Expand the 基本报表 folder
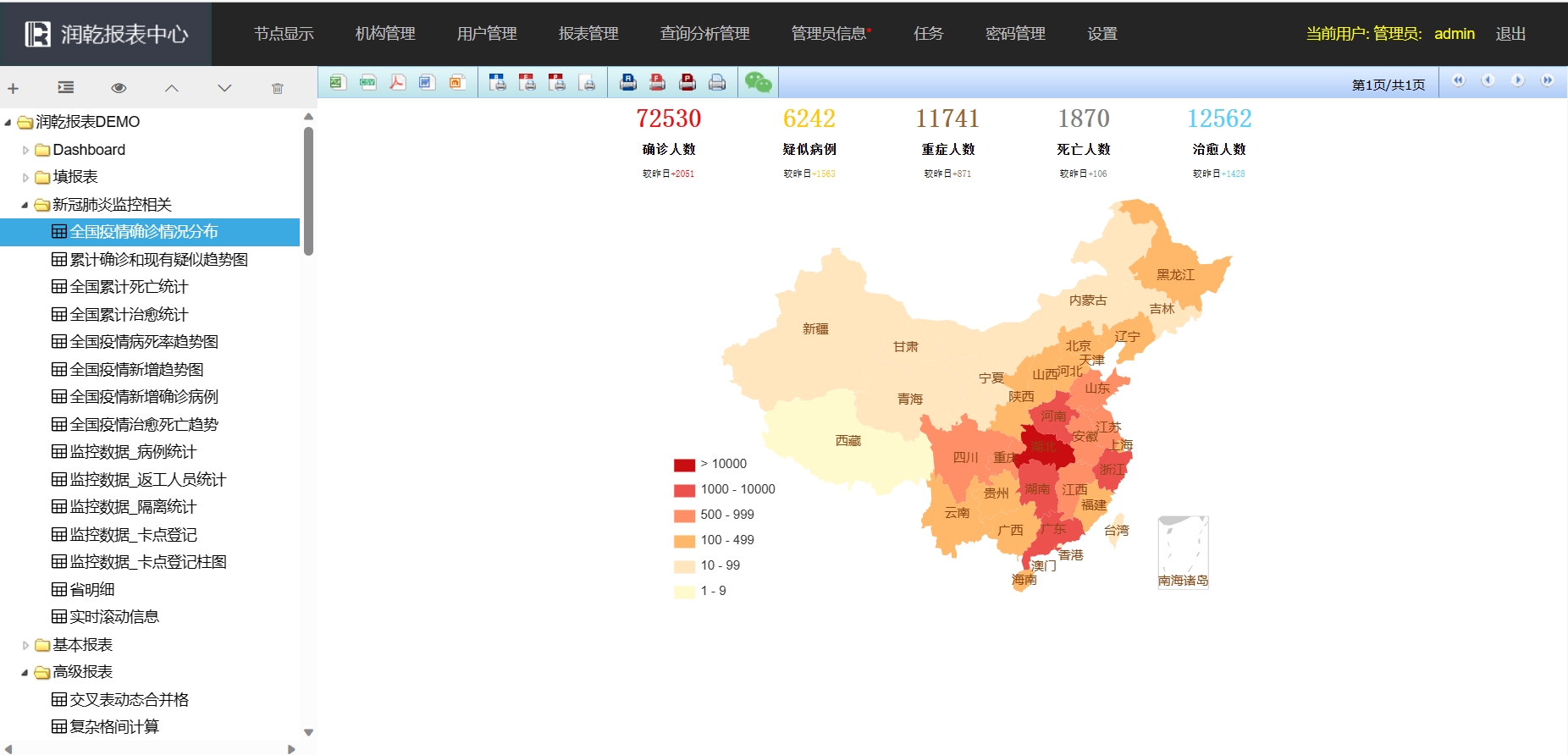 coord(25,645)
